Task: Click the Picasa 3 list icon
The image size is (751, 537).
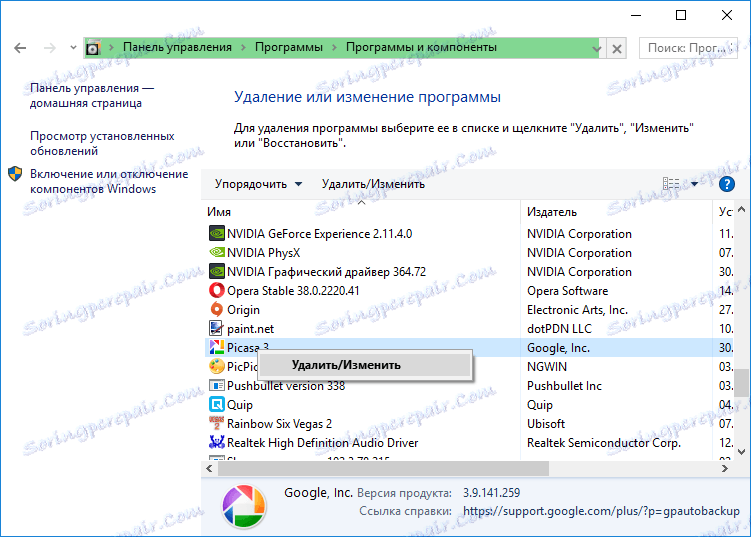Action: (x=217, y=347)
